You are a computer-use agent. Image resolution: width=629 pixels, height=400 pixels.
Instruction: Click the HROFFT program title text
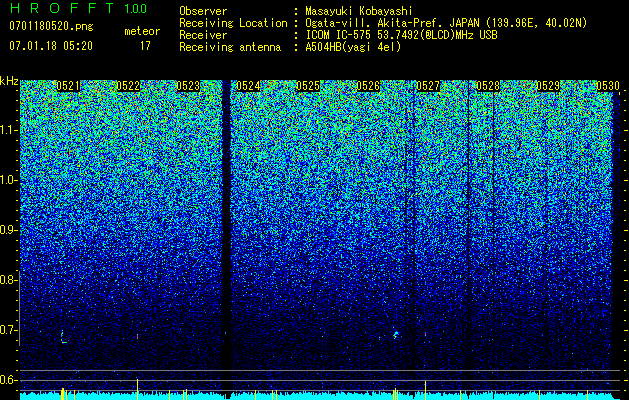pos(62,8)
